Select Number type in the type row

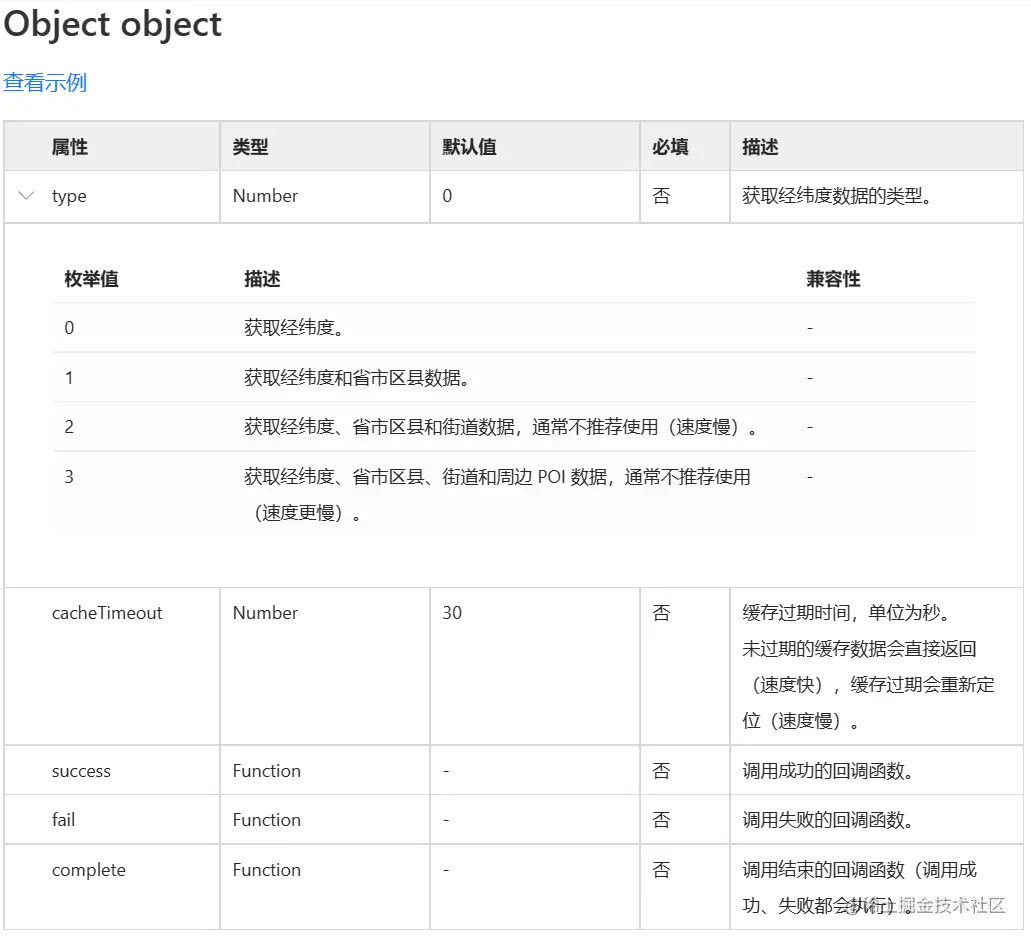265,196
